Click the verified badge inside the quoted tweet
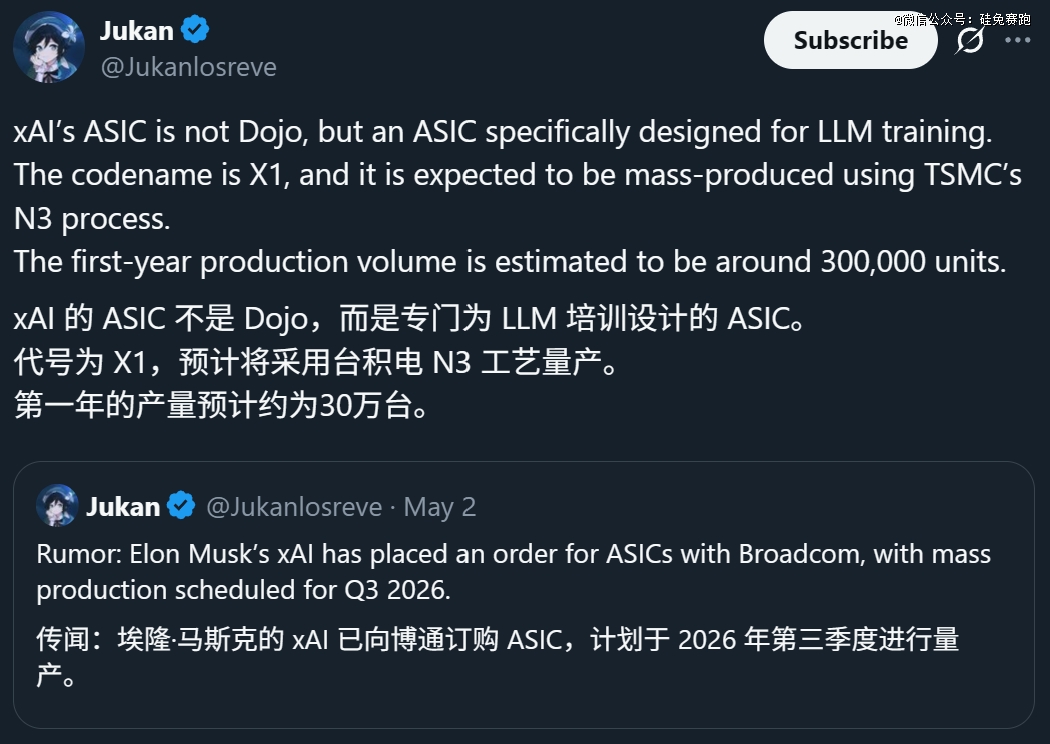Viewport: 1050px width, 744px height. point(181,506)
